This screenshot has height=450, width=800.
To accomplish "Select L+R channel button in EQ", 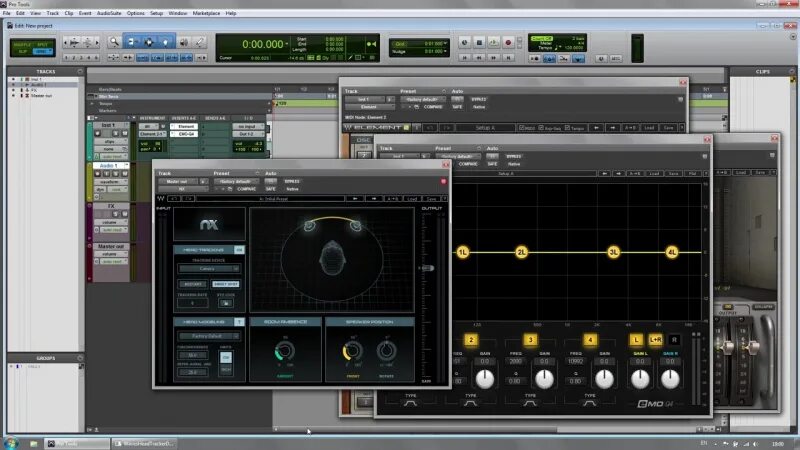I will tap(656, 340).
